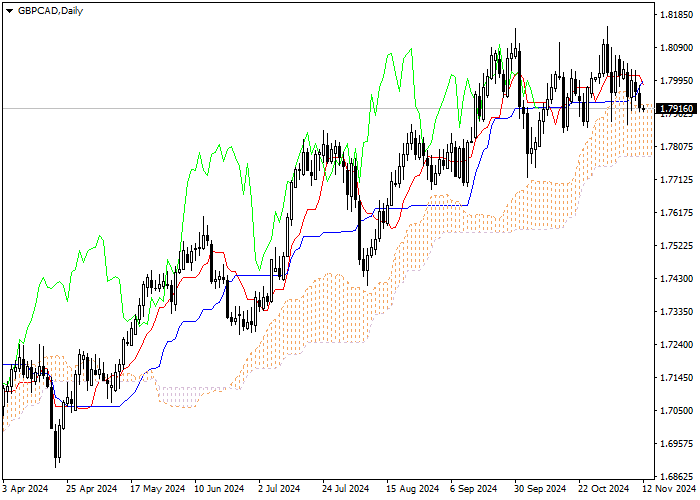Click the 3 Apr 2024 date label
The height and width of the screenshot is (500, 700).
point(25,489)
